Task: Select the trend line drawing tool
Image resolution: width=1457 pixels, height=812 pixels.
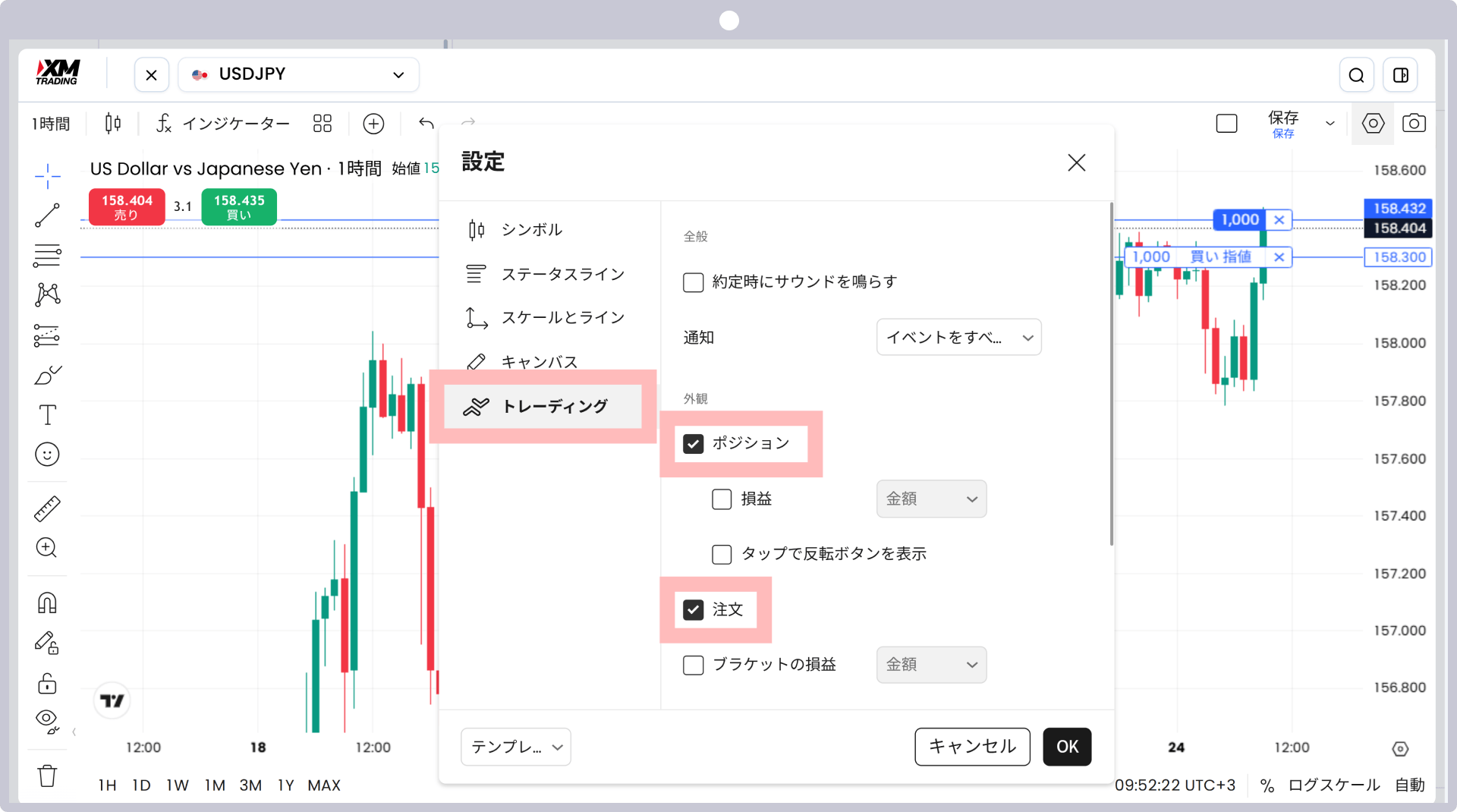Action: pyautogui.click(x=47, y=216)
